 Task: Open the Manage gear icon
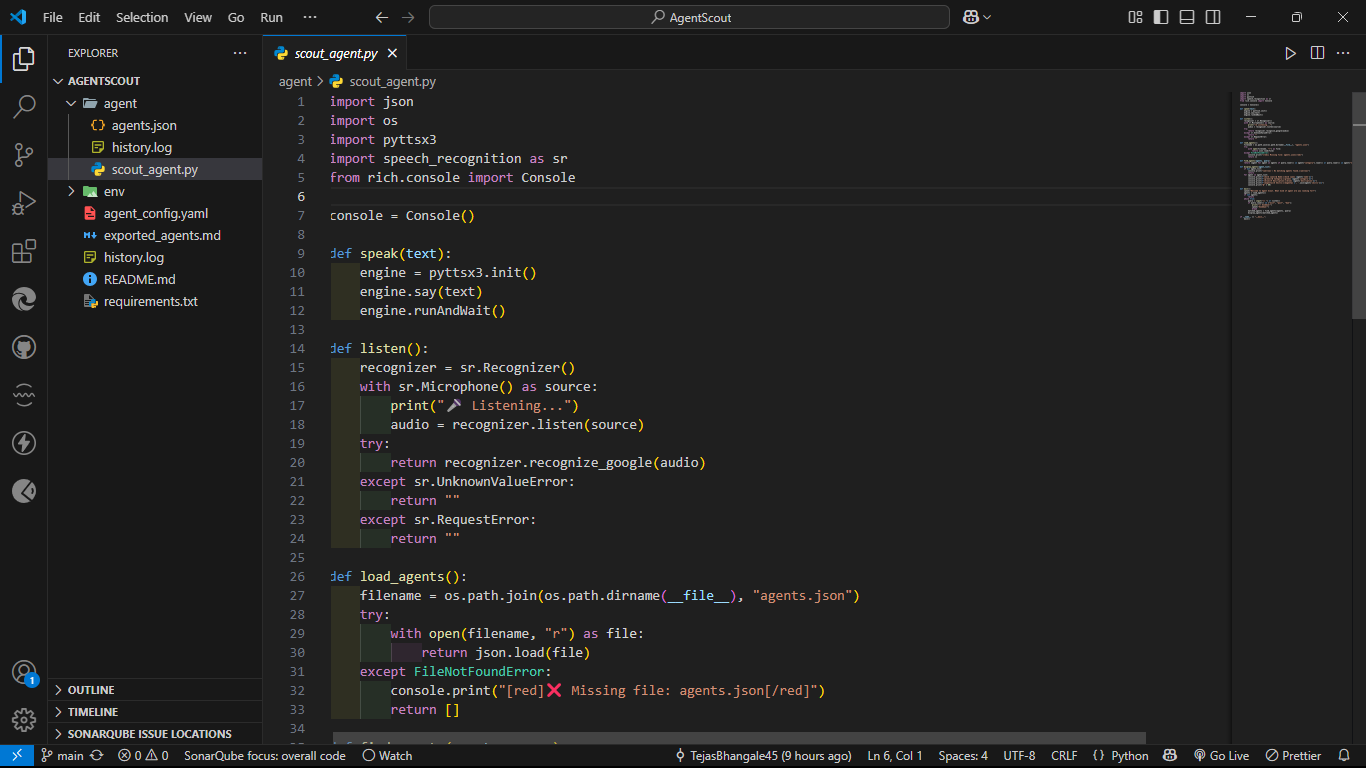pos(24,719)
